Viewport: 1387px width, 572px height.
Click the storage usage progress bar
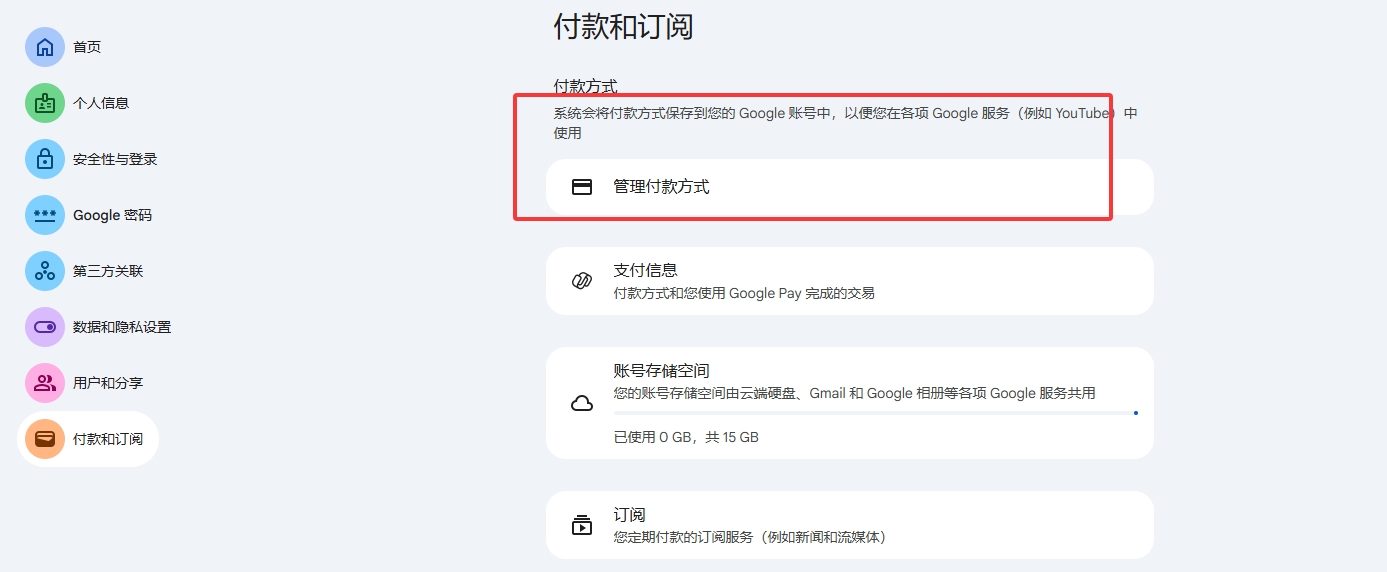(x=875, y=412)
